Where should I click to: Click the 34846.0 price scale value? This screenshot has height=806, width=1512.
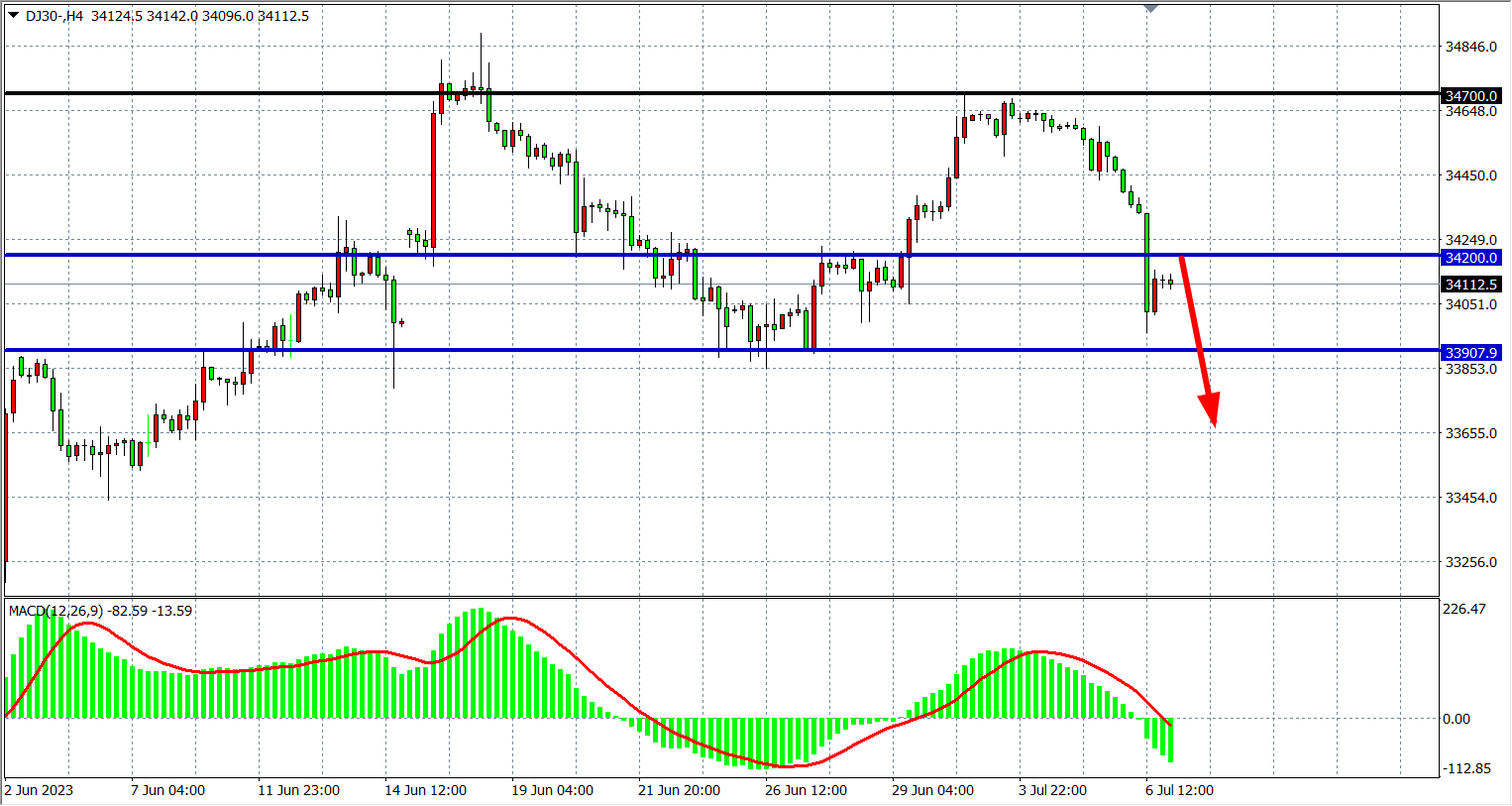(x=1470, y=47)
